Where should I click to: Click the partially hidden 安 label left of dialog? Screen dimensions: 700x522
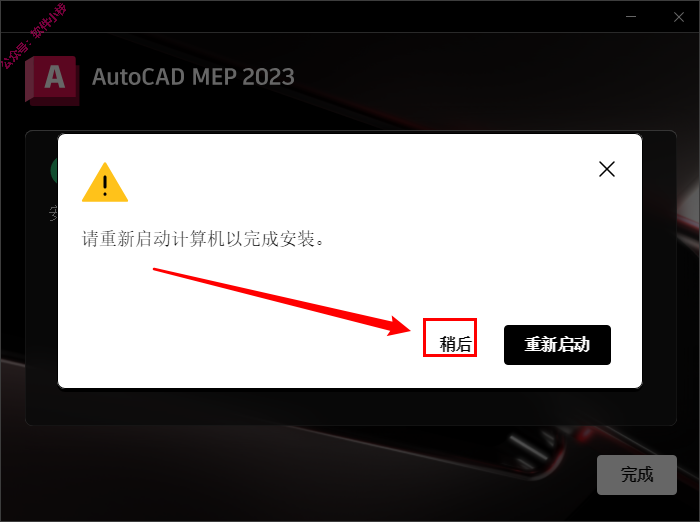pos(53,213)
